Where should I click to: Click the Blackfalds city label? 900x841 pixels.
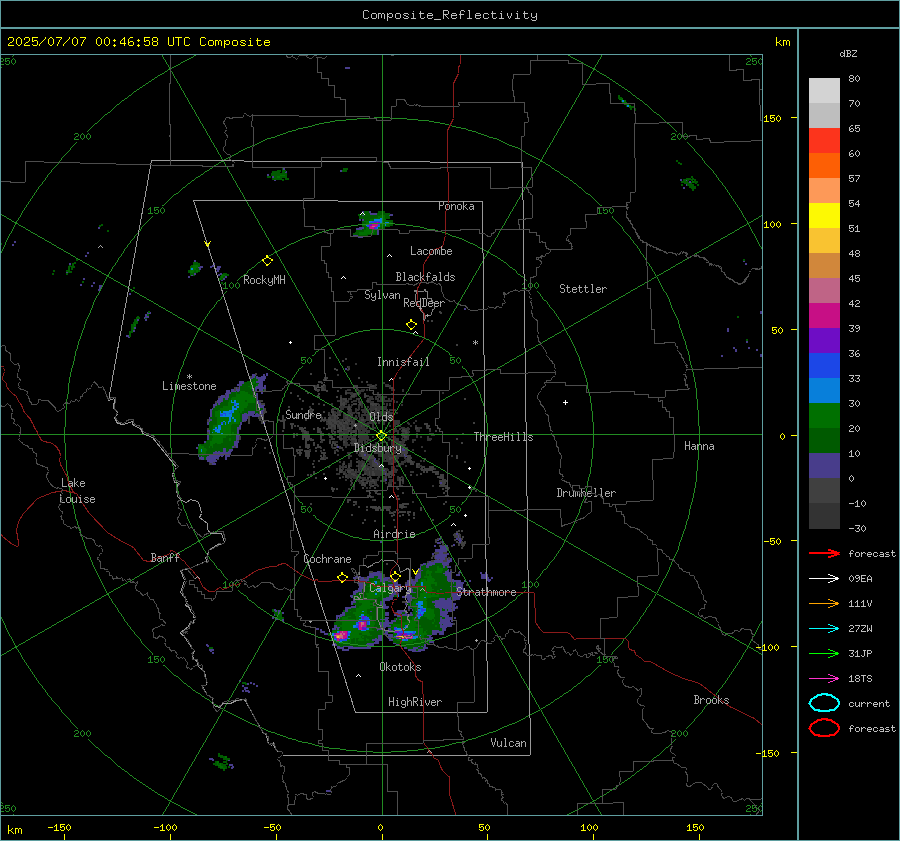click(425, 277)
